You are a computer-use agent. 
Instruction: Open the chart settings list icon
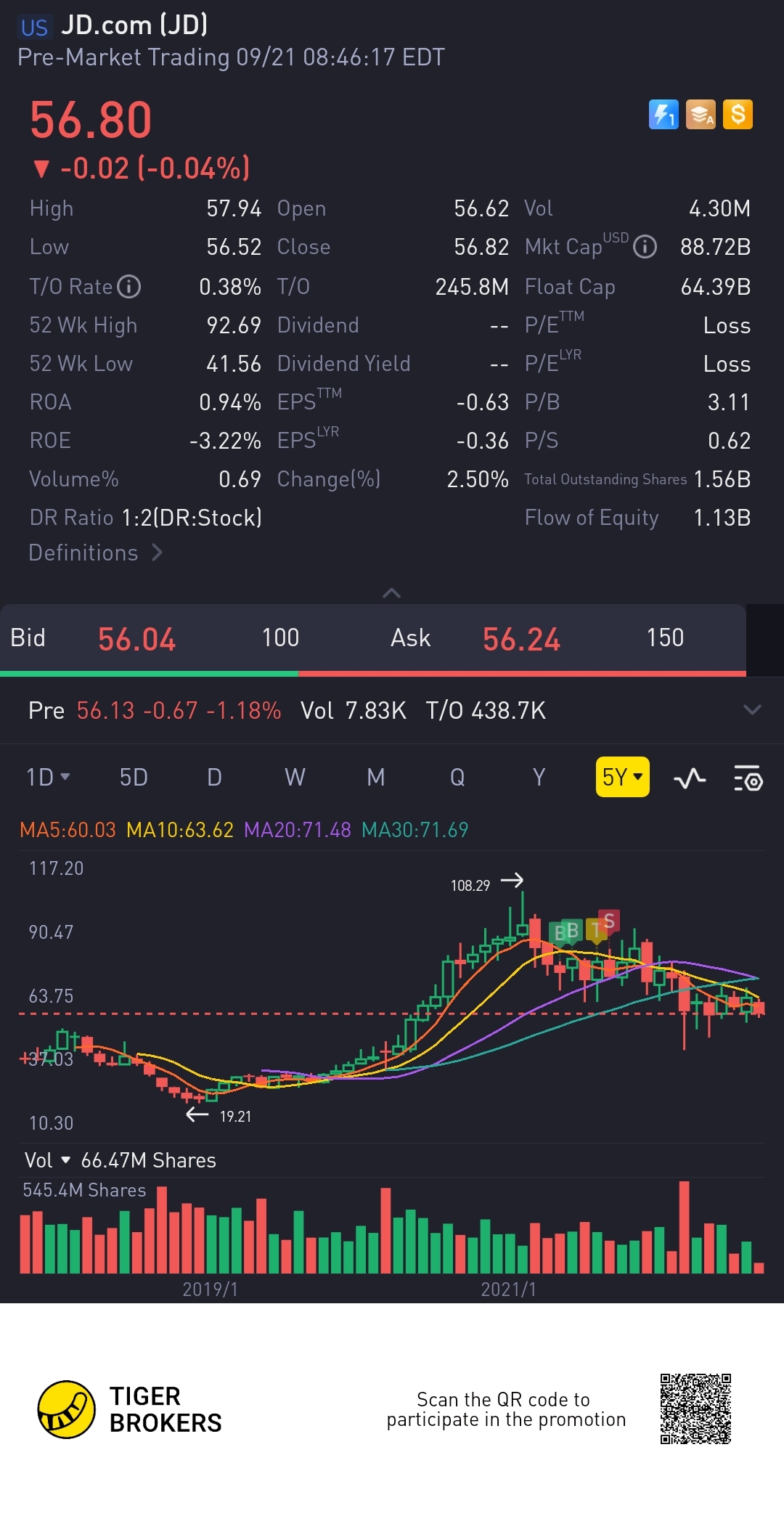coord(748,778)
